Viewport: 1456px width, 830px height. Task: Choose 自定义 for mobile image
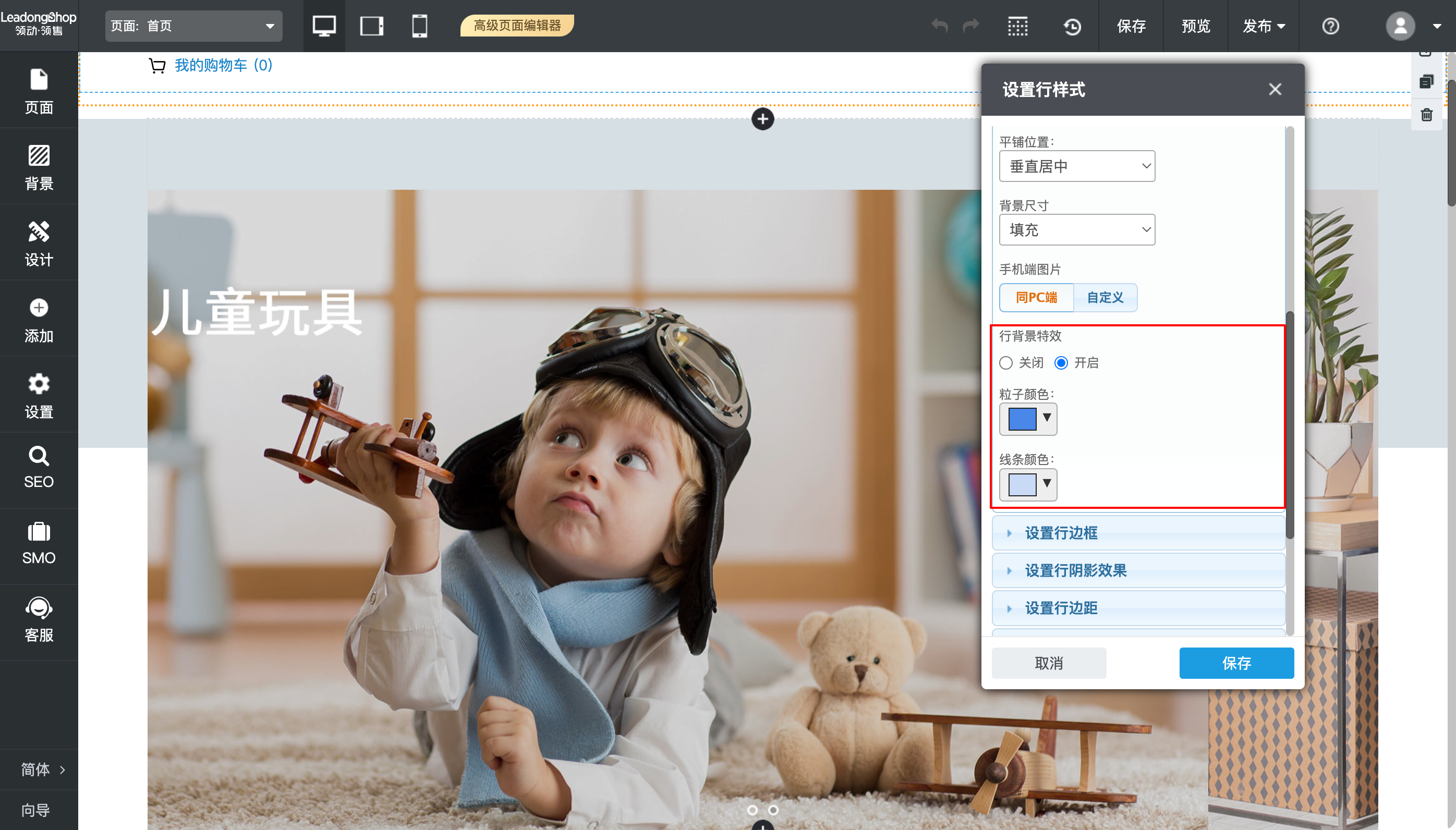(1105, 297)
